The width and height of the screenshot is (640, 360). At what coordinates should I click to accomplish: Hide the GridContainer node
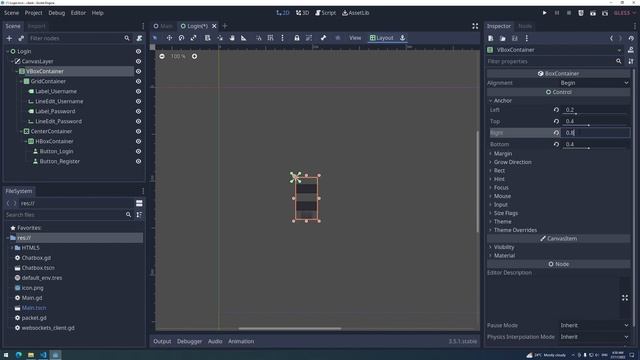[x=138, y=81]
